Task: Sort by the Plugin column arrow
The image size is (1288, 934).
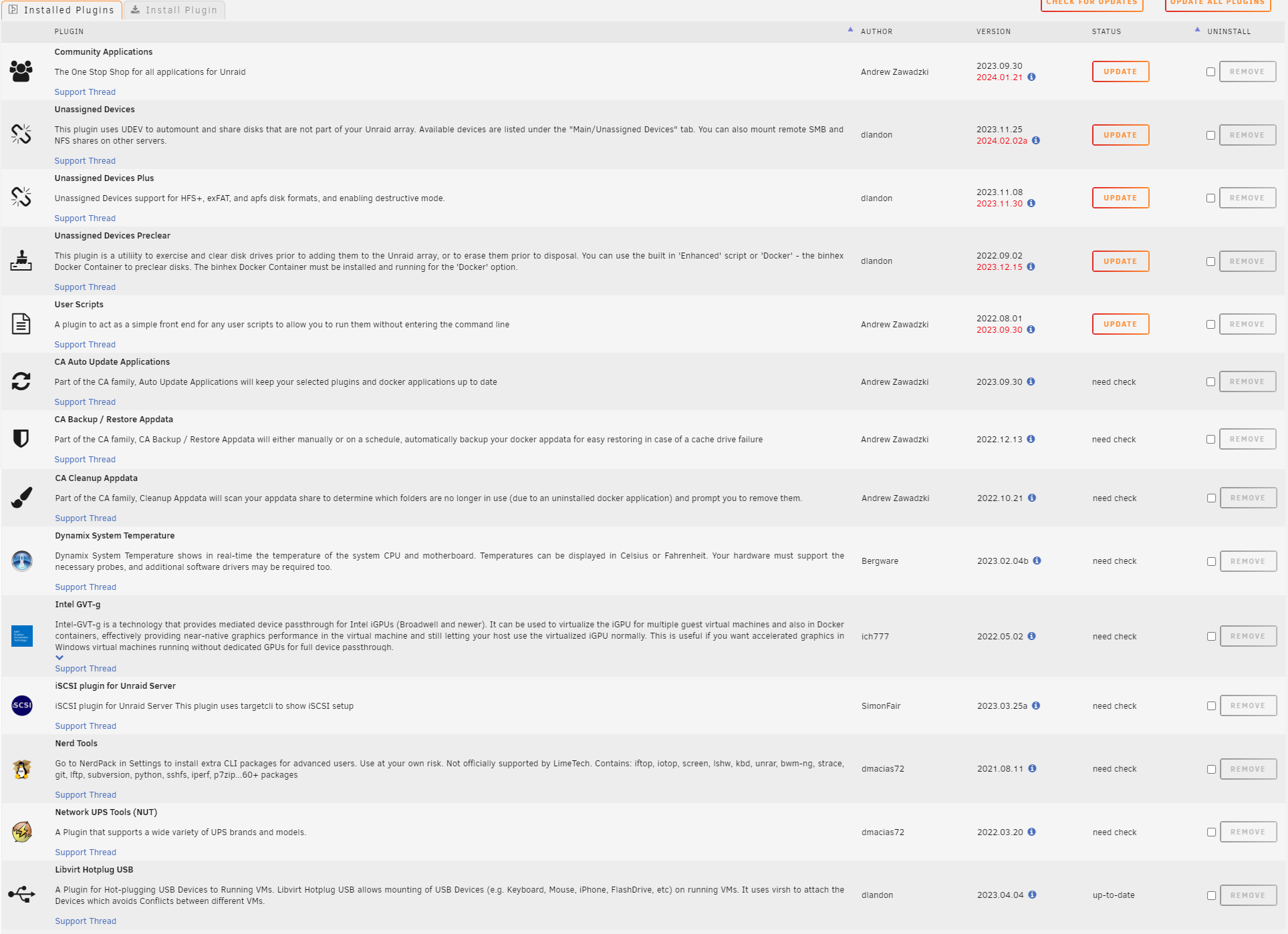Action: coord(850,29)
